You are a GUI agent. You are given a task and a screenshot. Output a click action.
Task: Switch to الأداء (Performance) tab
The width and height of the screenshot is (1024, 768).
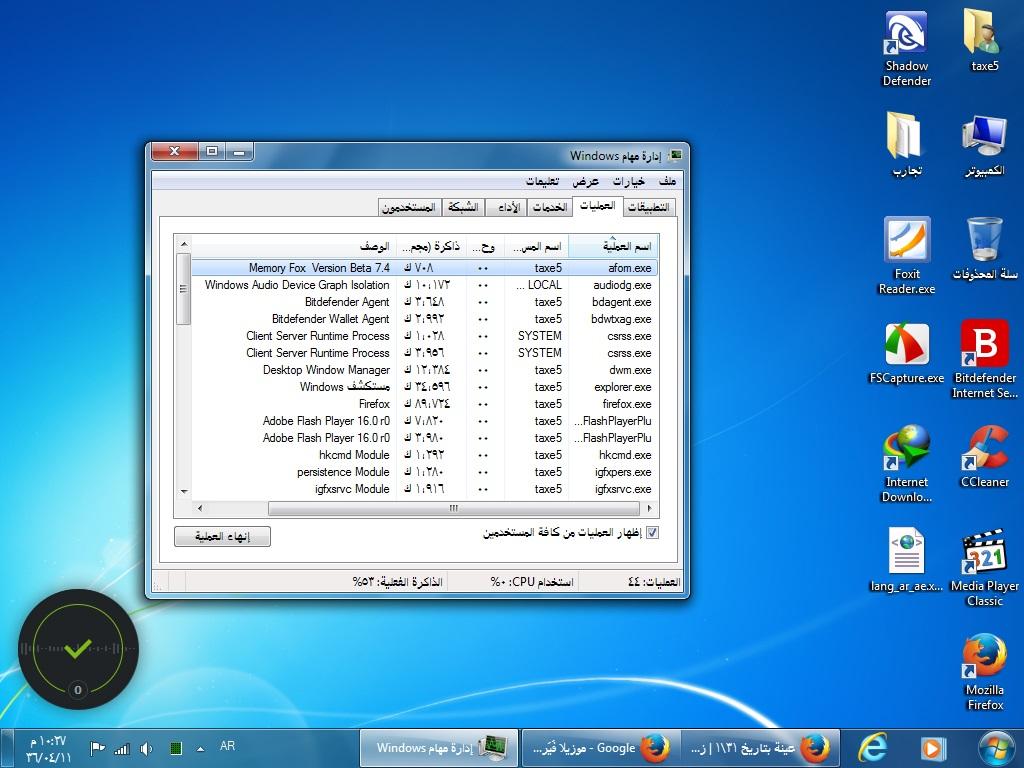[x=507, y=207]
